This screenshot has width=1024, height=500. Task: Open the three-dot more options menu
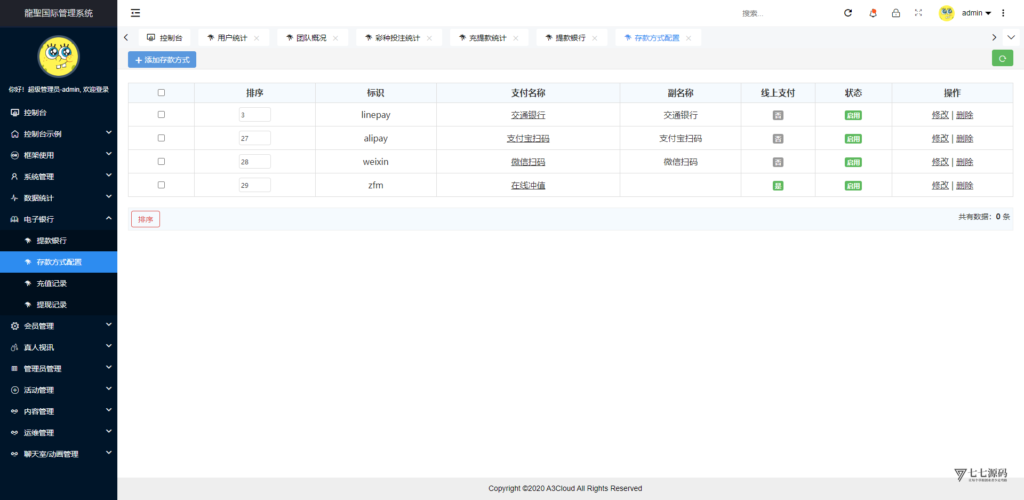click(x=1003, y=13)
